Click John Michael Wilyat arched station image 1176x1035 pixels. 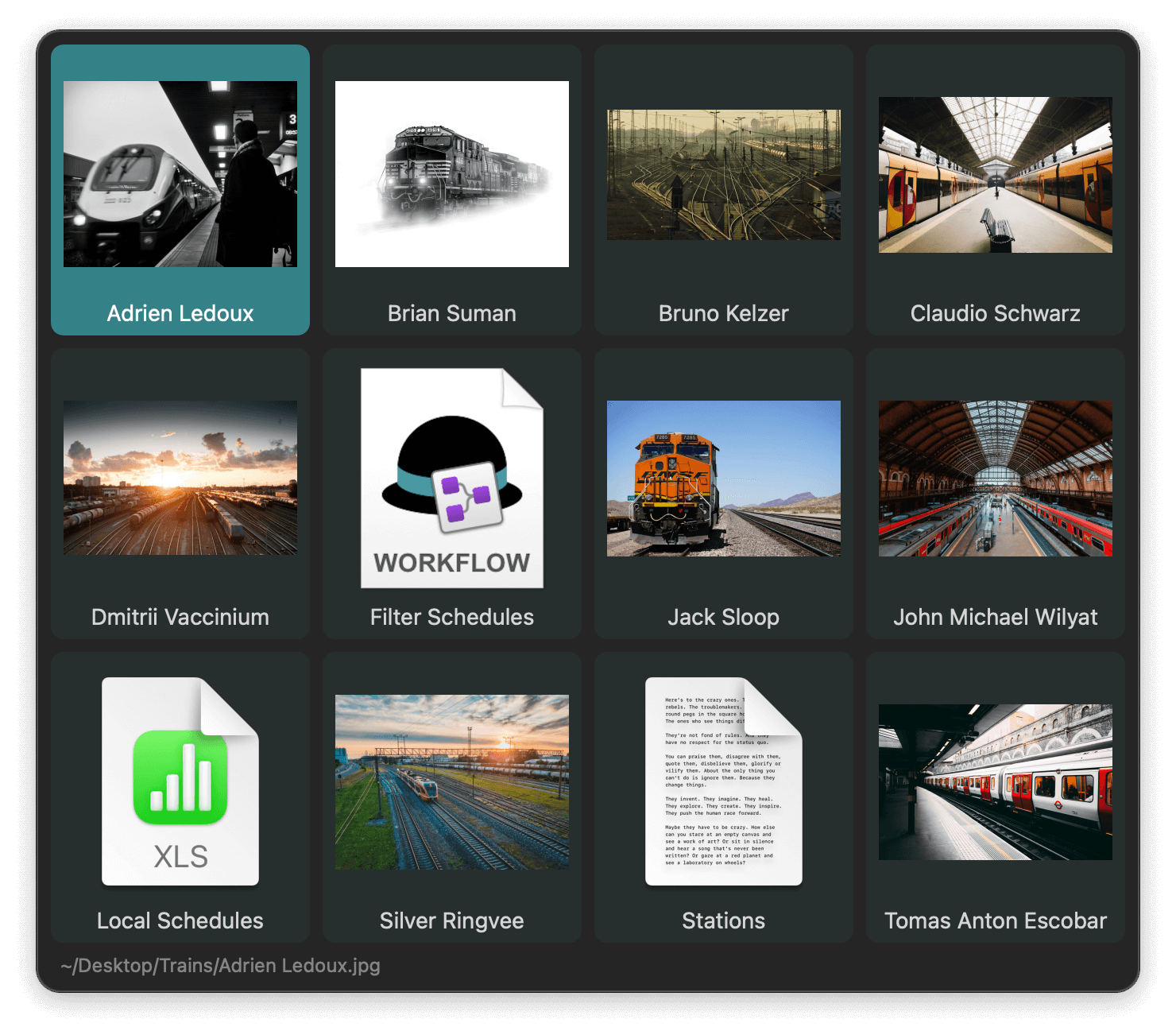click(x=995, y=478)
